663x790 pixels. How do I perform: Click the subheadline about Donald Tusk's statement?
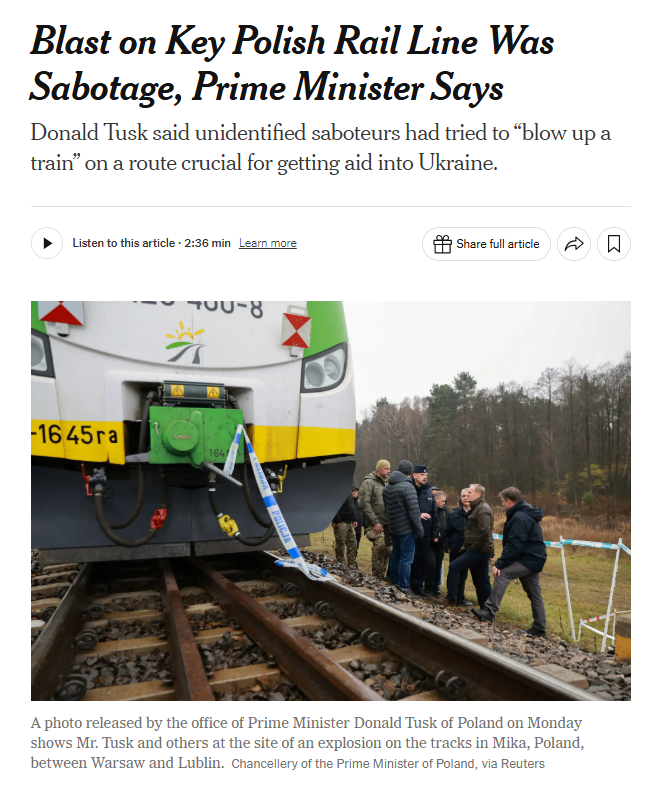click(320, 148)
